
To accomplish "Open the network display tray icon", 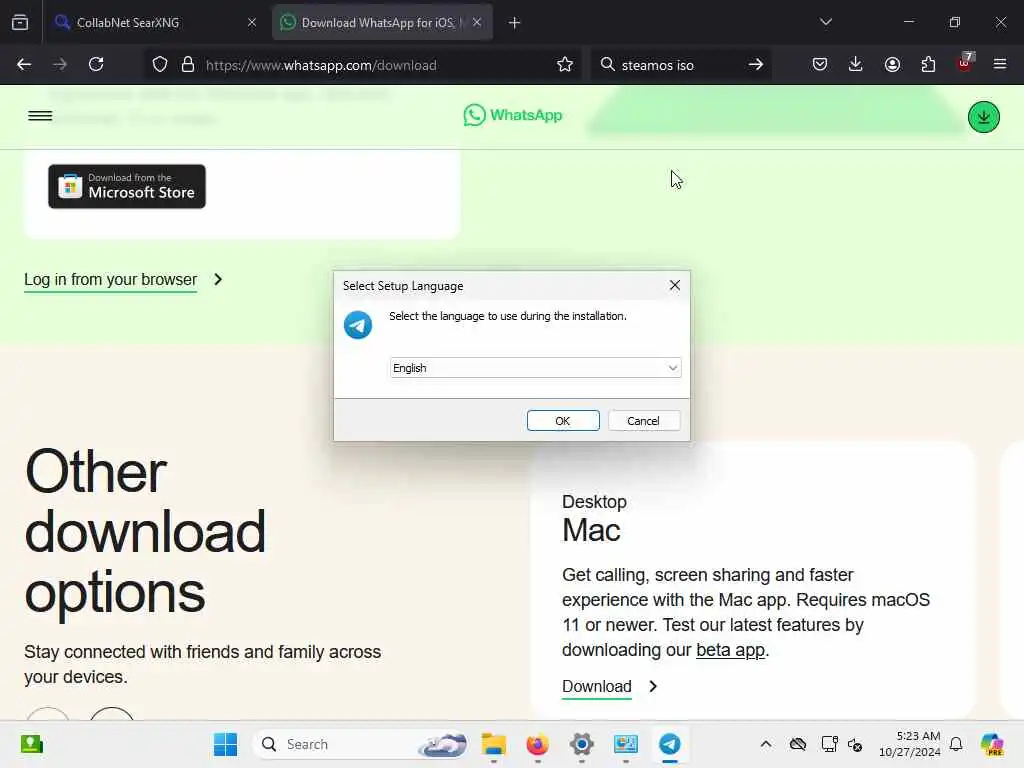I will pos(829,744).
